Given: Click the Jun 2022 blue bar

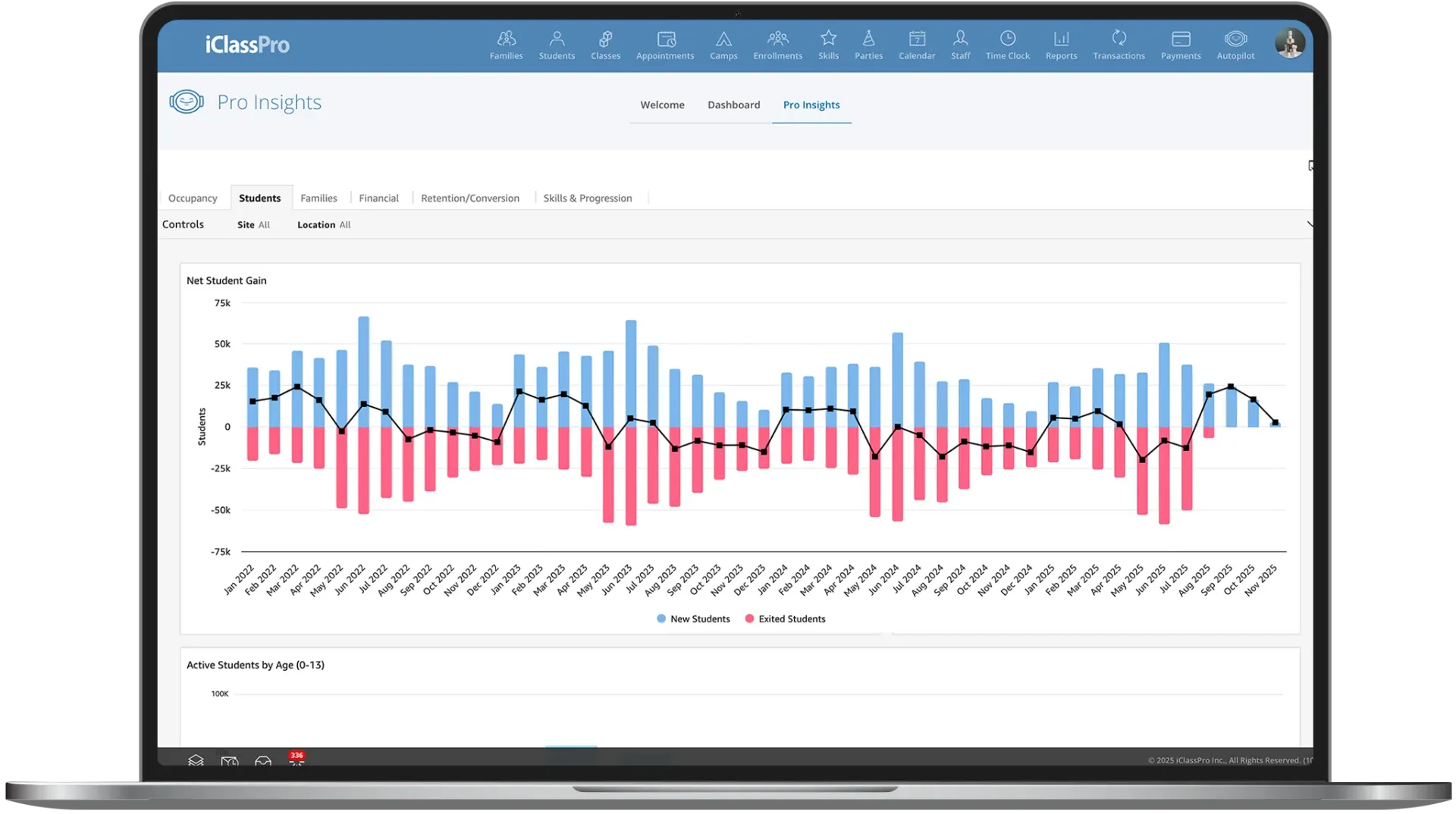Looking at the screenshot, I should point(363,371).
